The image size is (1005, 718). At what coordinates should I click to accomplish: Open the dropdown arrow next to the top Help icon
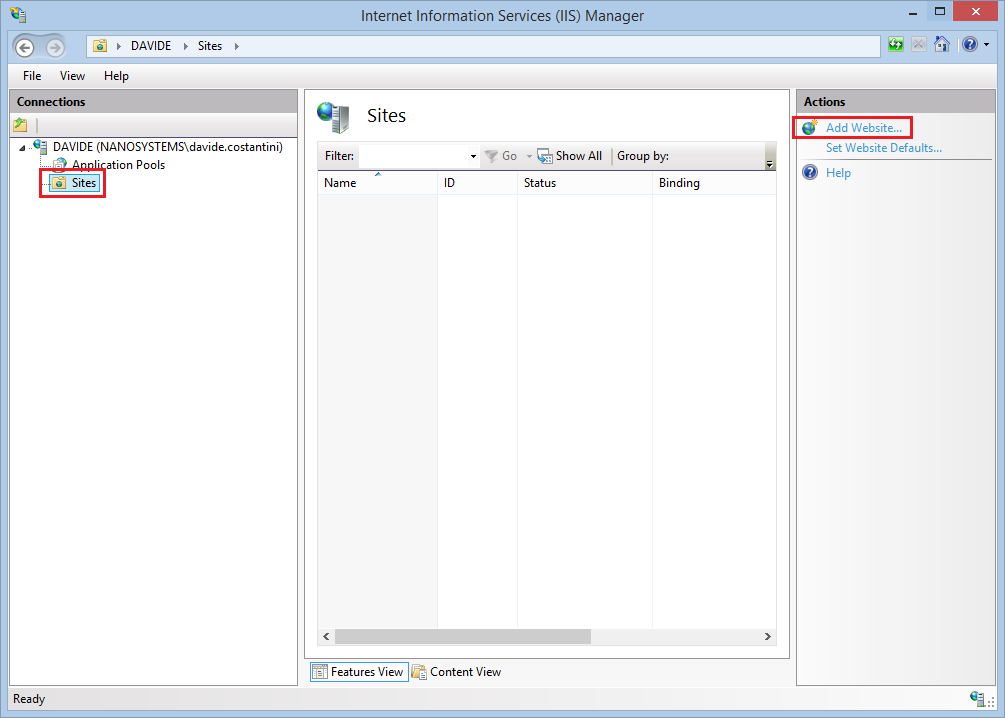pyautogui.click(x=986, y=45)
